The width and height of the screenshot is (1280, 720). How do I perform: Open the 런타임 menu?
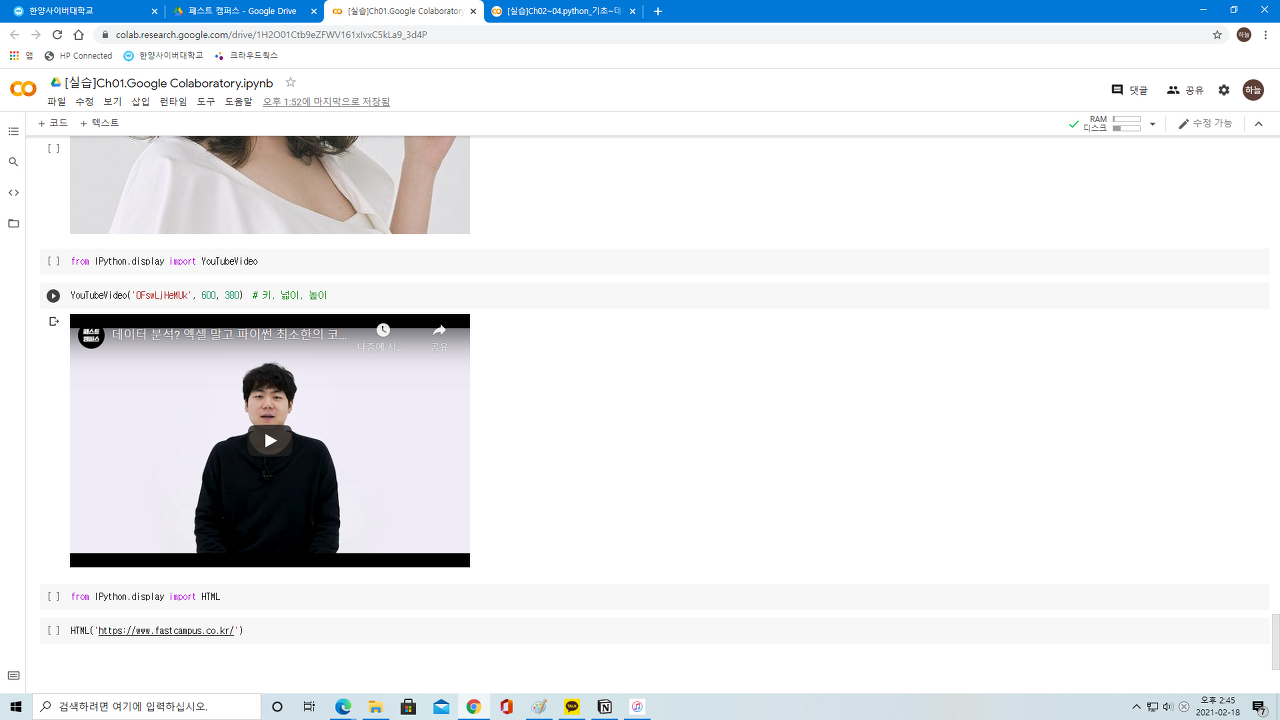pos(173,102)
